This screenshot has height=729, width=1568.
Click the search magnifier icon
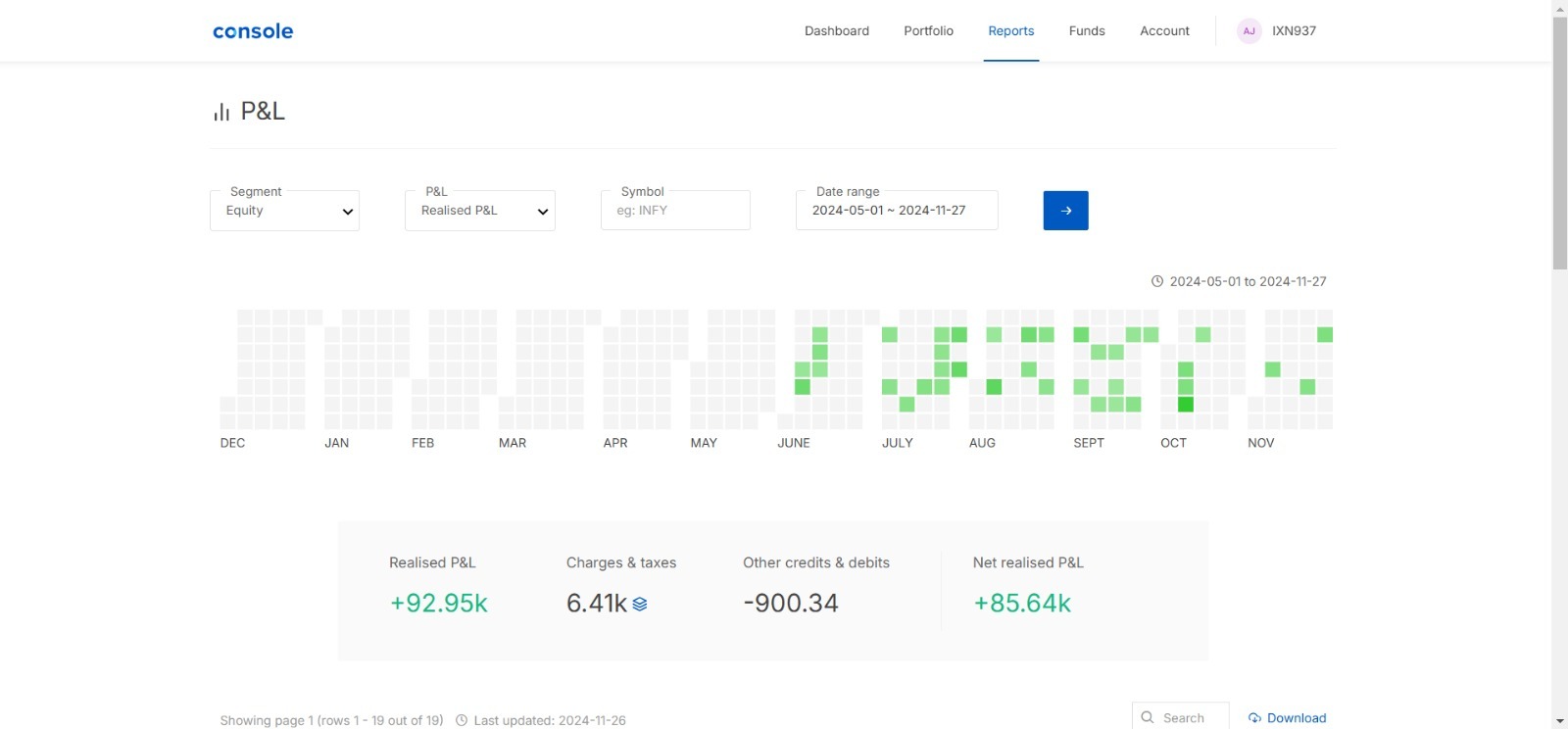tap(1148, 717)
